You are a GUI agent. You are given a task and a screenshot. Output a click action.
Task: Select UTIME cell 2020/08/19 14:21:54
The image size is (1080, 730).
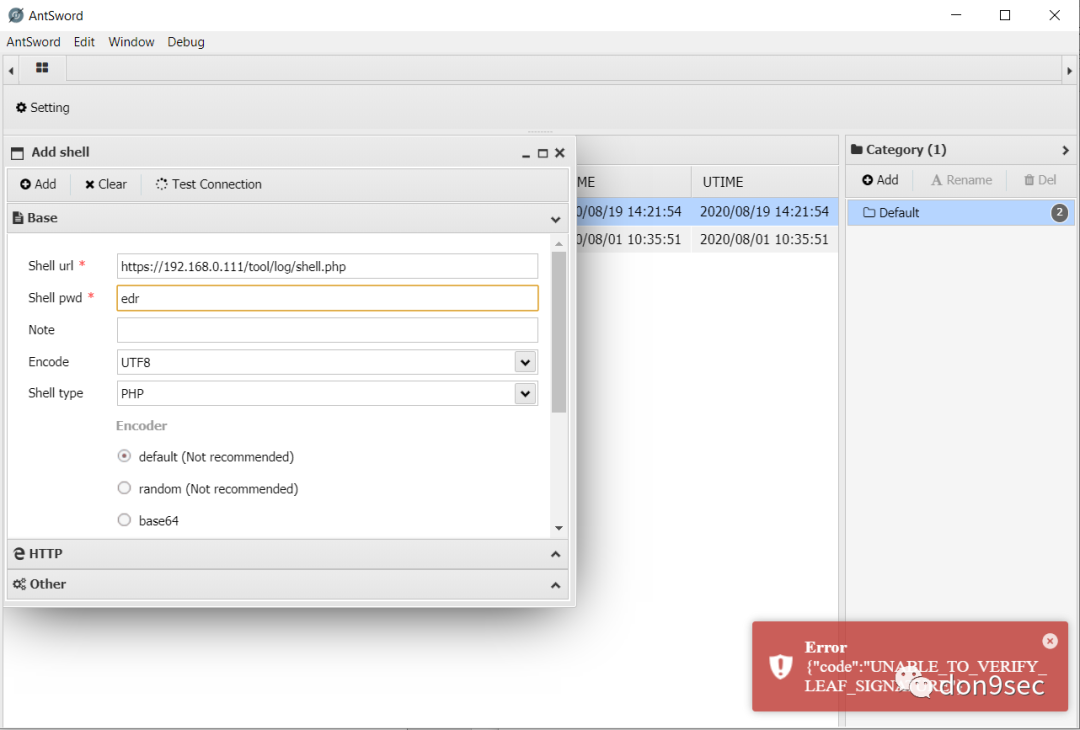click(765, 211)
